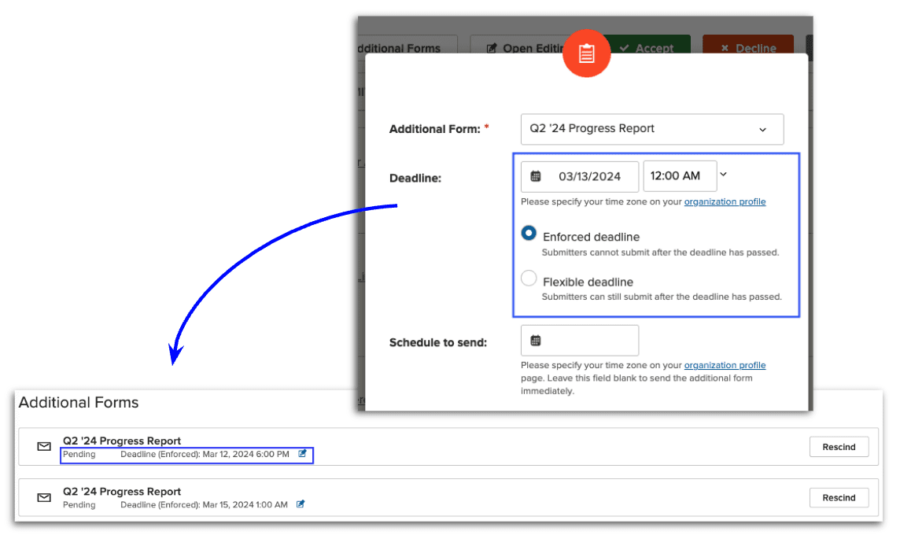Click X icon on Decline button
The width and height of the screenshot is (900, 535).
[x=724, y=48]
